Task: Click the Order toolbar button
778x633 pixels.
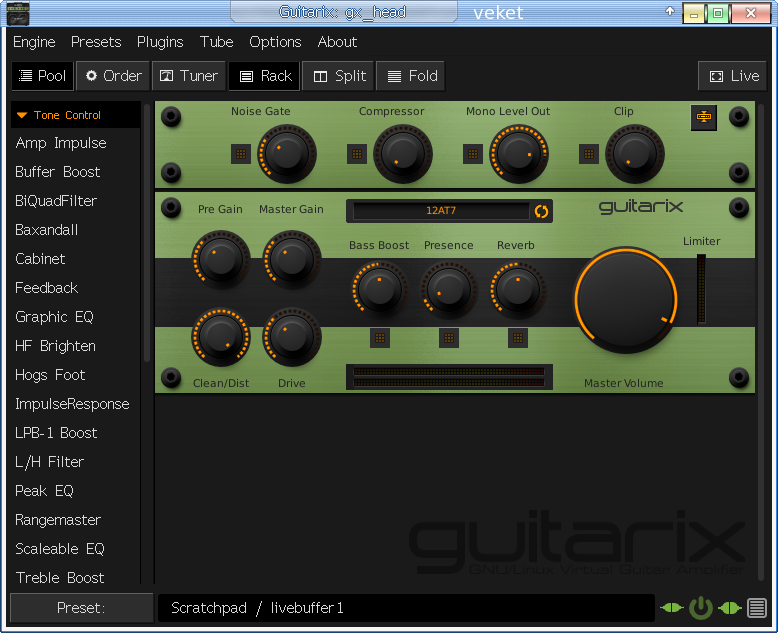Action: click(114, 76)
